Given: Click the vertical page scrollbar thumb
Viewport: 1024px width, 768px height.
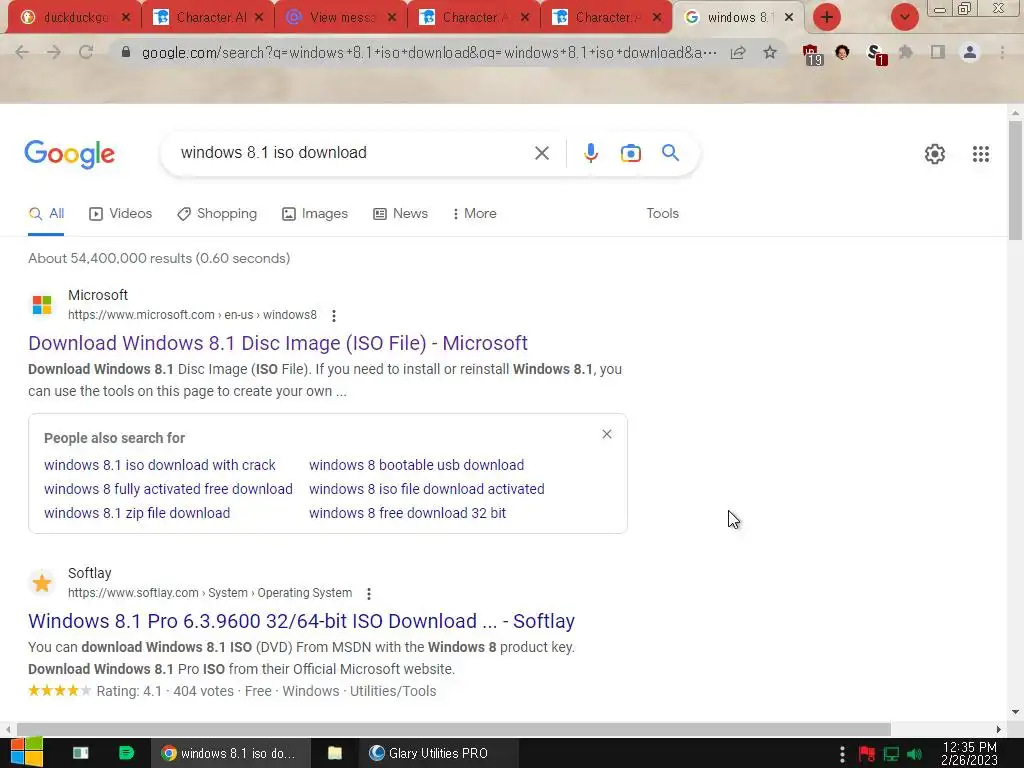Looking at the screenshot, I should (1015, 180).
